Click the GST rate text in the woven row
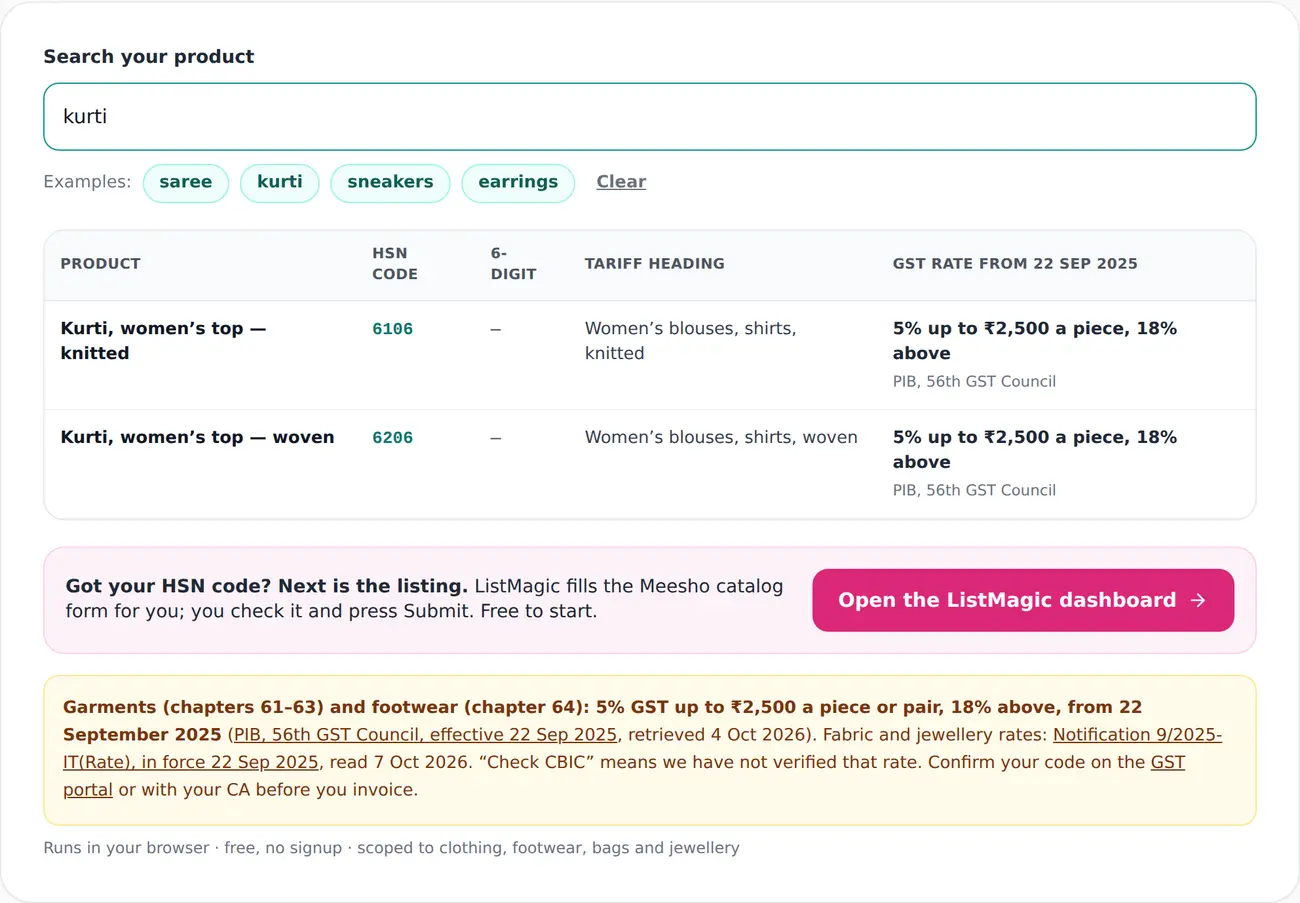 [x=1035, y=450]
